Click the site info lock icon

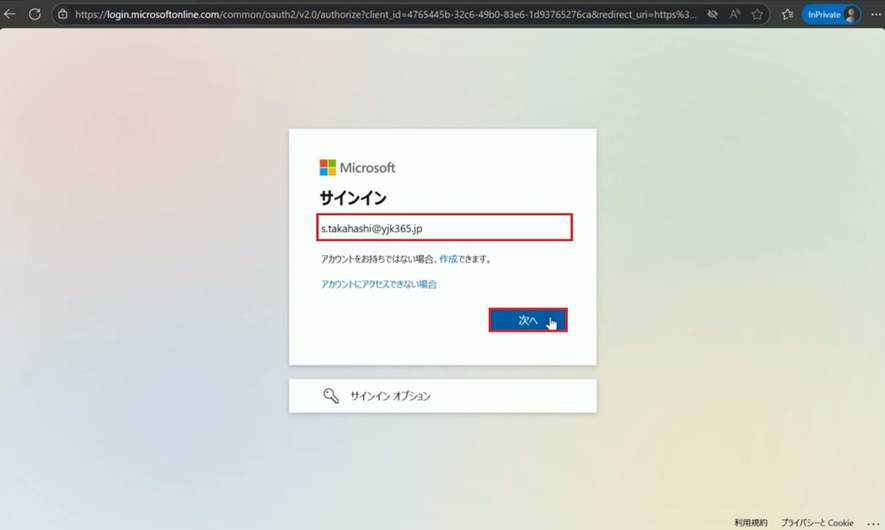click(x=62, y=15)
